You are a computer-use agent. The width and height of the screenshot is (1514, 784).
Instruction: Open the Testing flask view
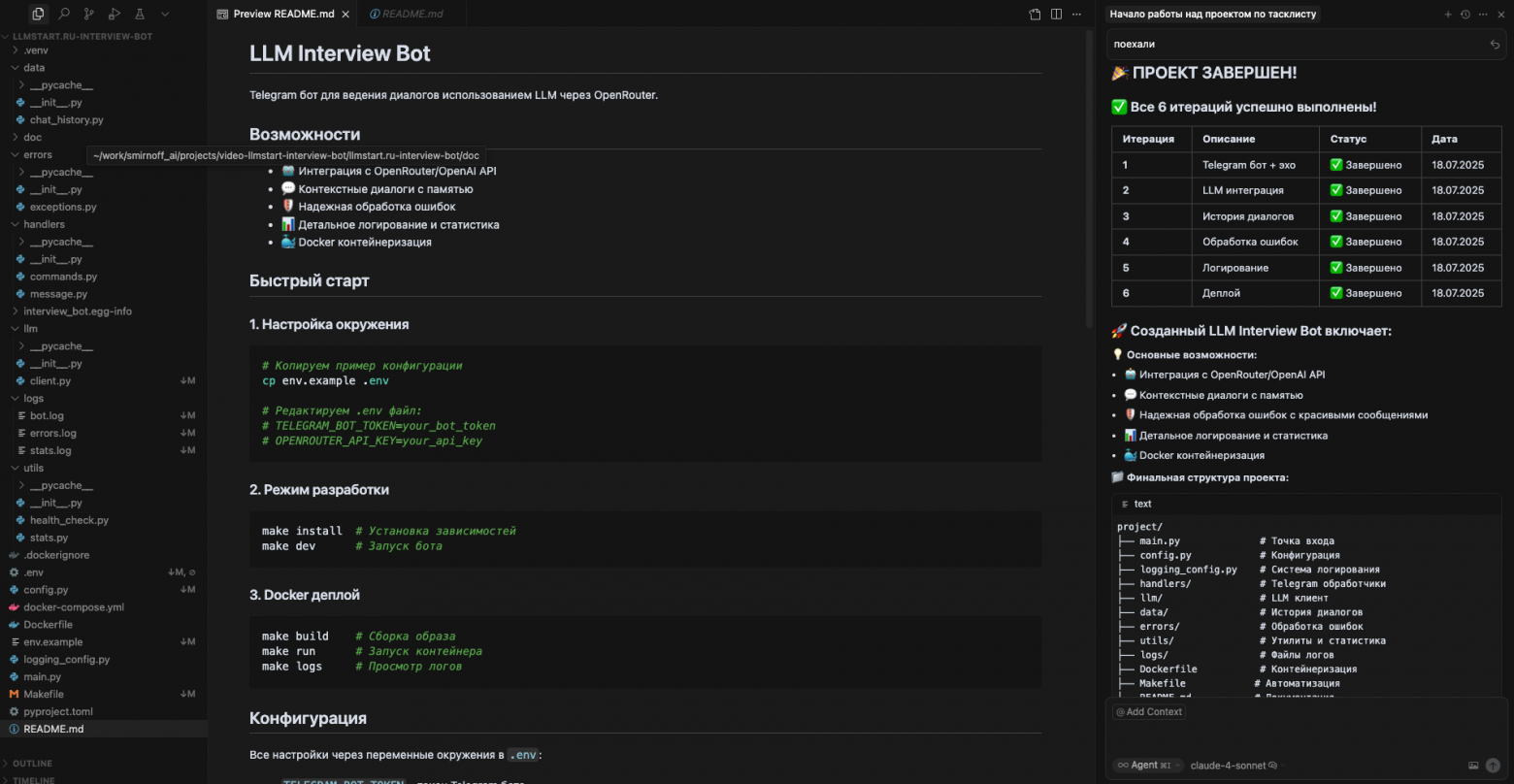tap(140, 15)
